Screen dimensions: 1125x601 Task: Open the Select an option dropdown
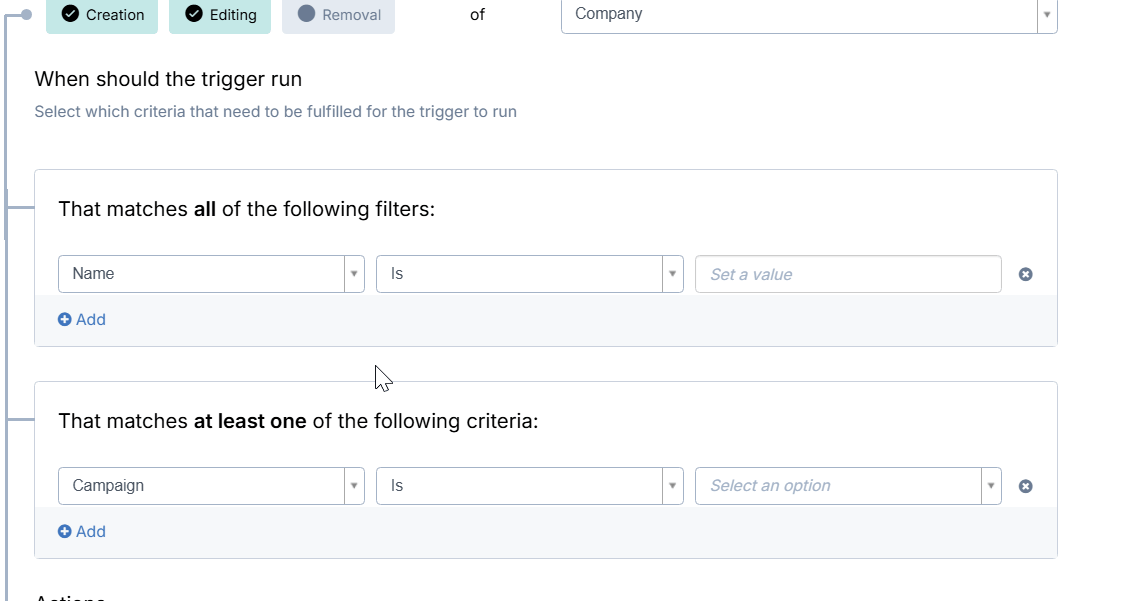click(x=848, y=486)
